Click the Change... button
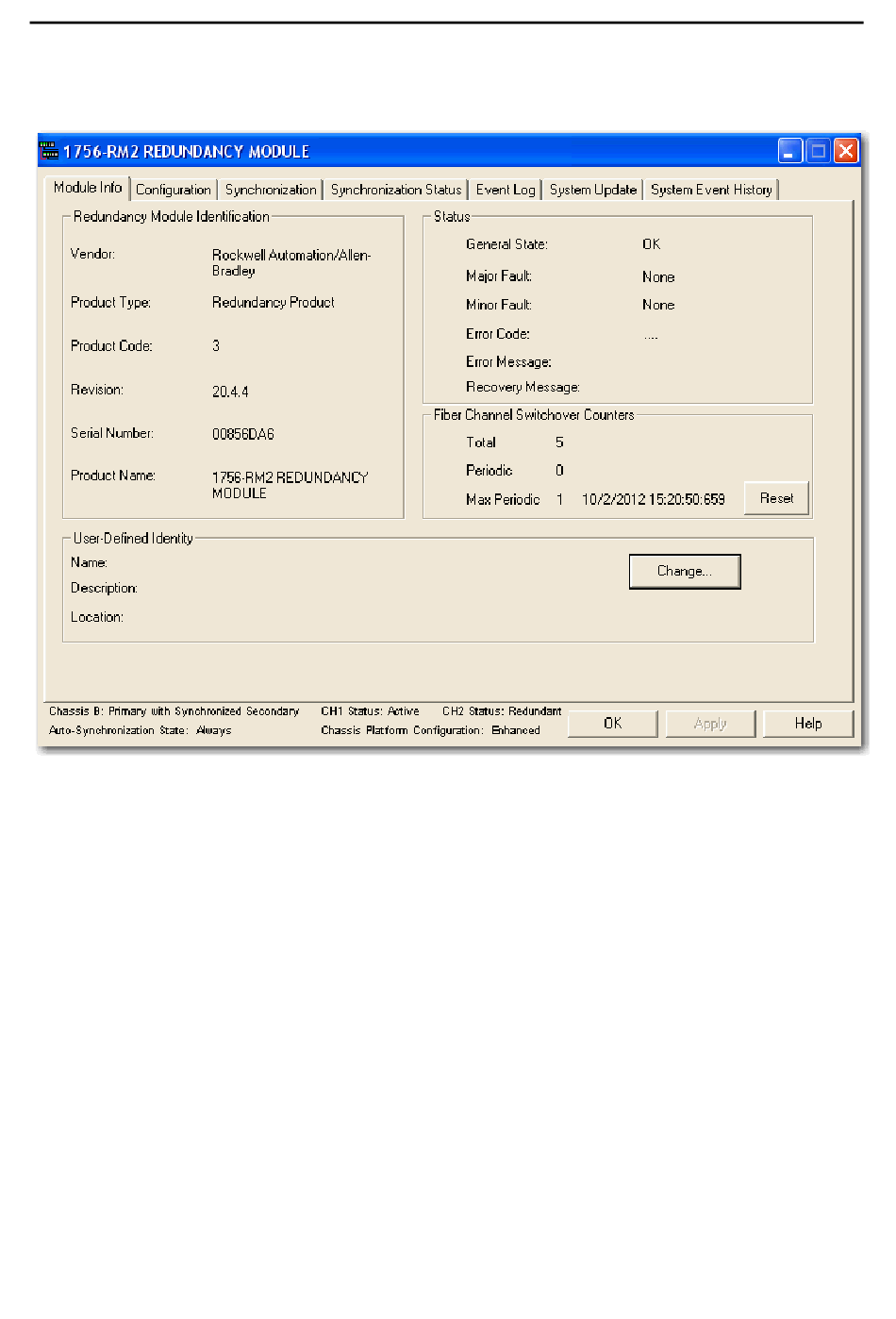The height and width of the screenshot is (1319, 896). pos(685,571)
